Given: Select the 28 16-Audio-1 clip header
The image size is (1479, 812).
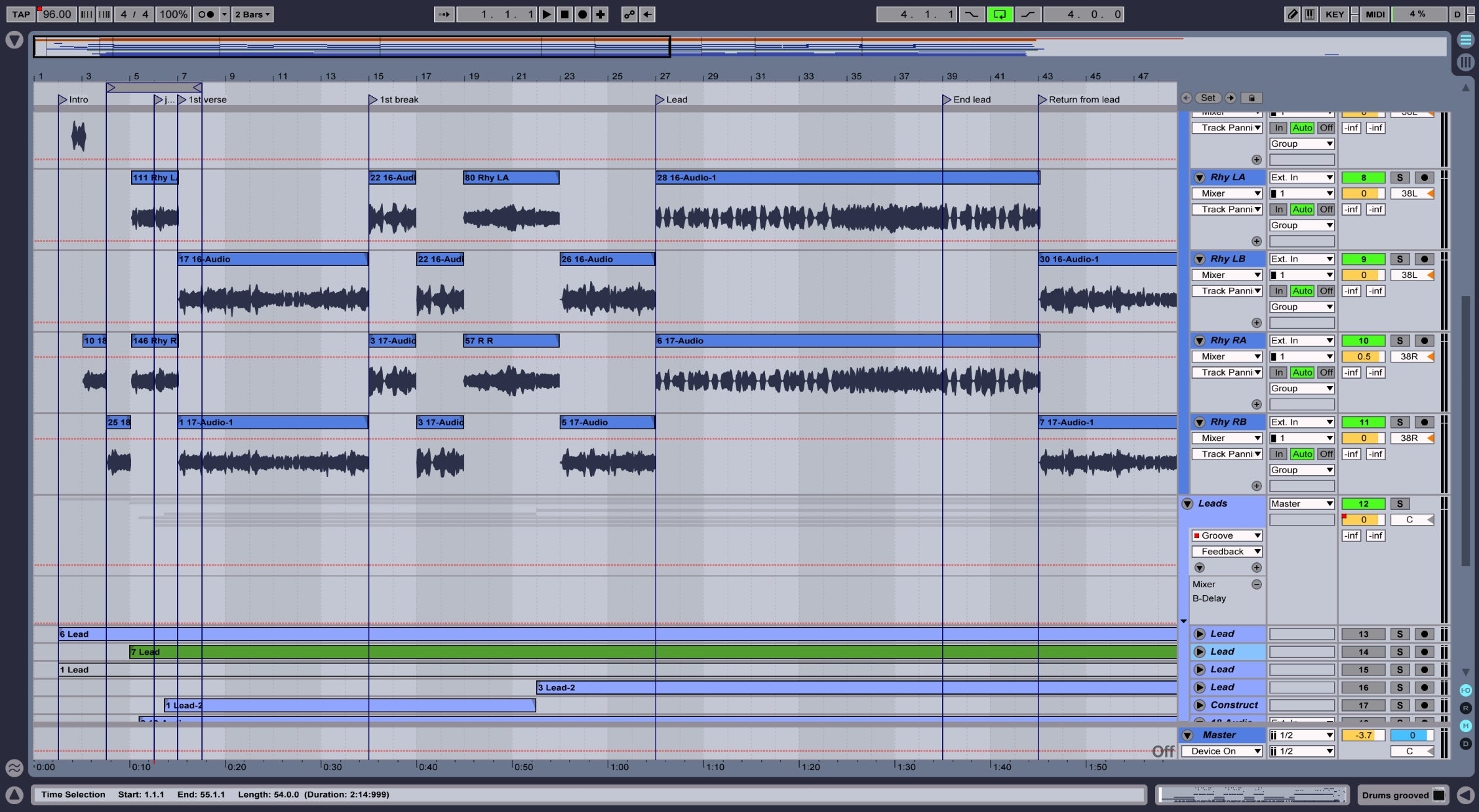Looking at the screenshot, I should pyautogui.click(x=848, y=178).
